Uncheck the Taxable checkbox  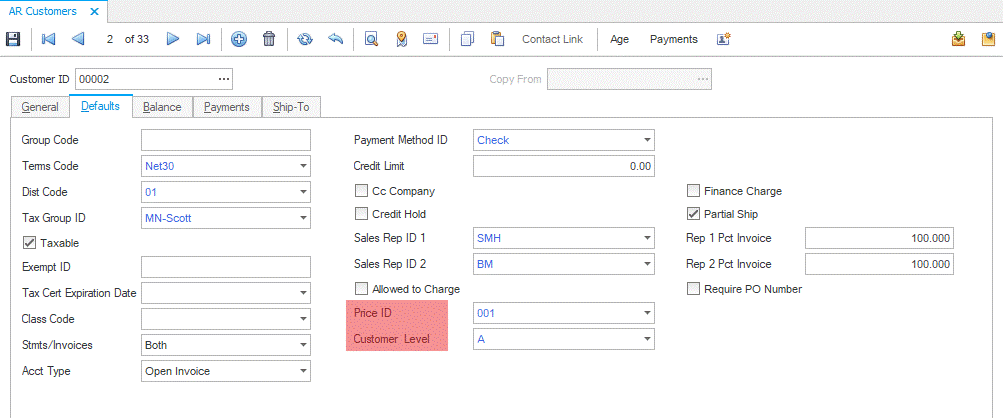(x=28, y=242)
